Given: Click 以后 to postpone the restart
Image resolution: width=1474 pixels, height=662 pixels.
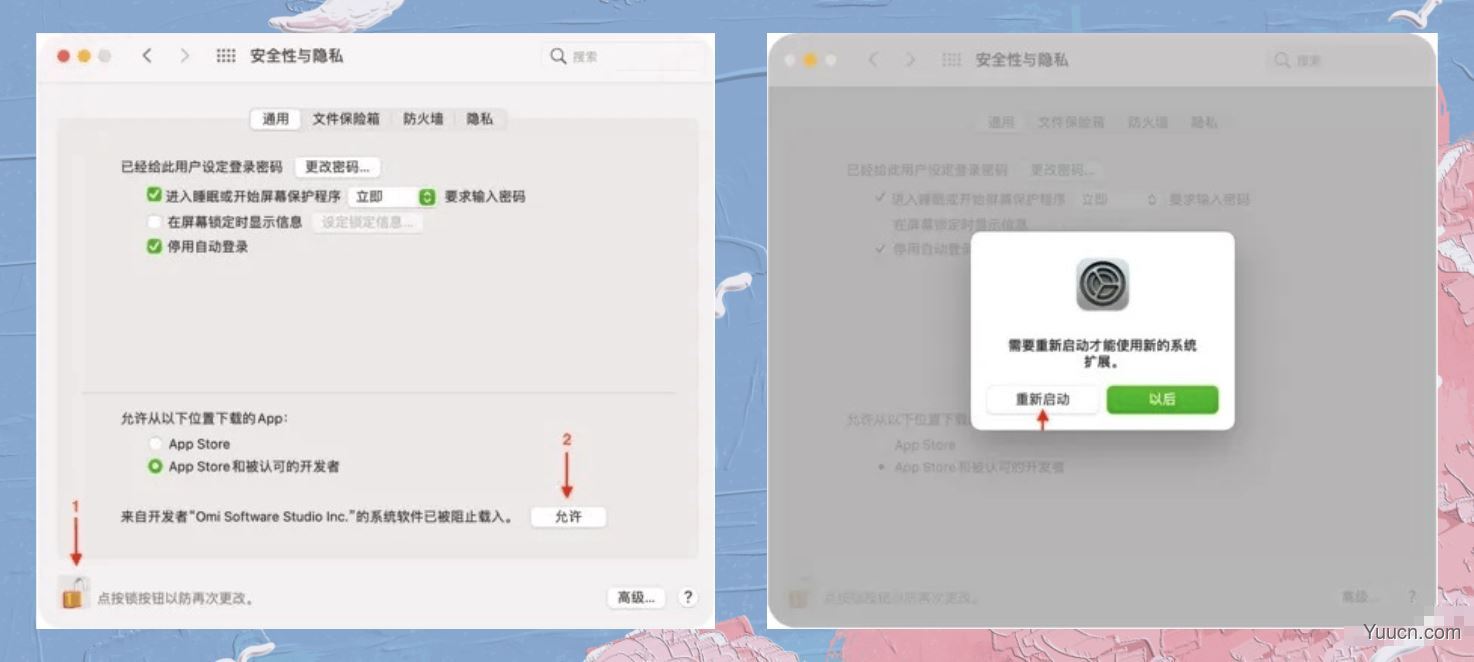Looking at the screenshot, I should coord(1162,398).
